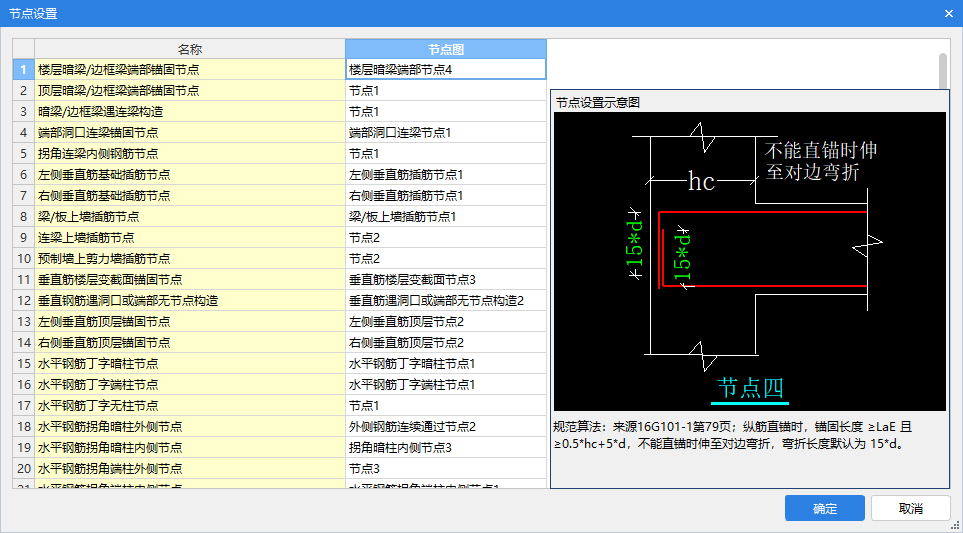Select row 端部洞口连梁锚固节点

(190, 133)
